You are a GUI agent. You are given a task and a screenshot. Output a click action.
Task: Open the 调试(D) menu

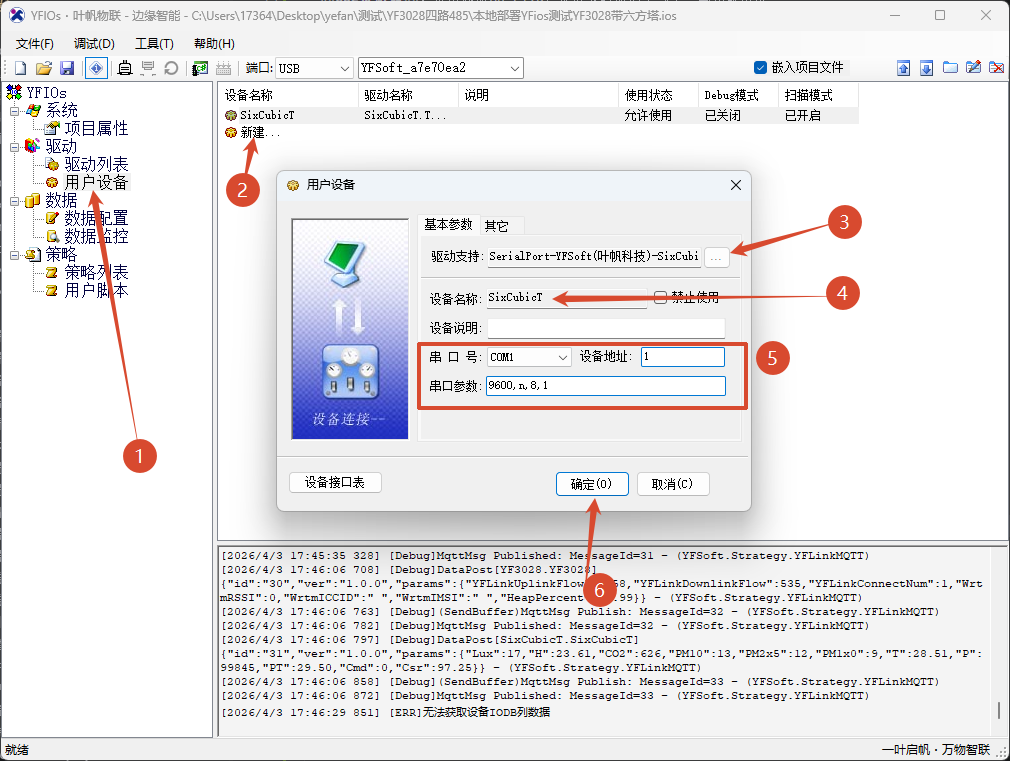[94, 43]
